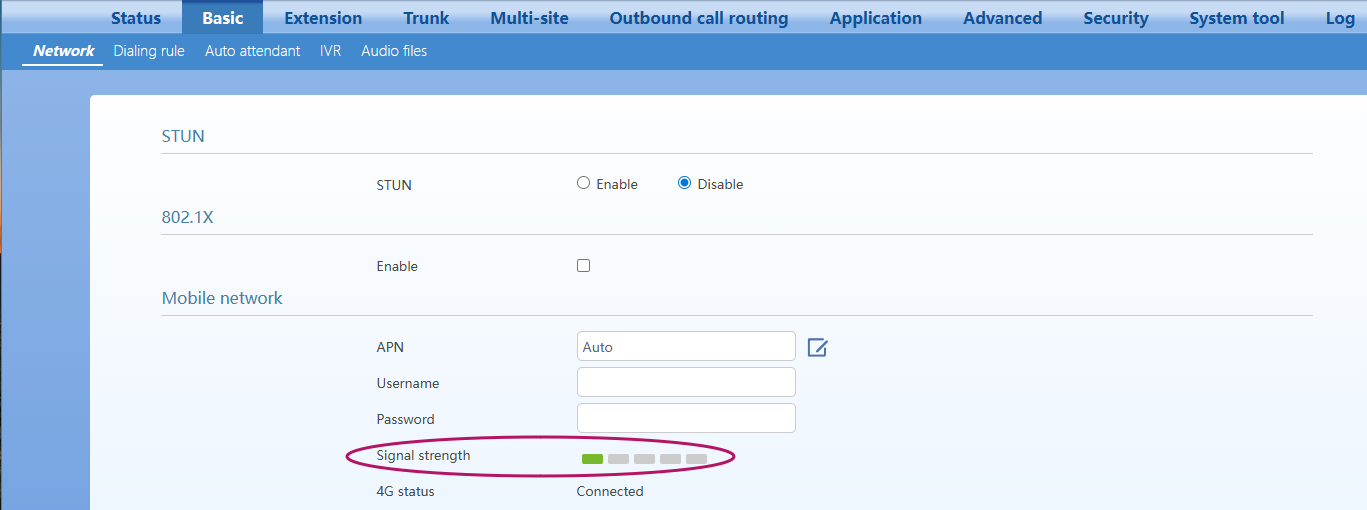This screenshot has width=1367, height=510.
Task: Go to the Audio files sub-tab
Action: tap(394, 51)
